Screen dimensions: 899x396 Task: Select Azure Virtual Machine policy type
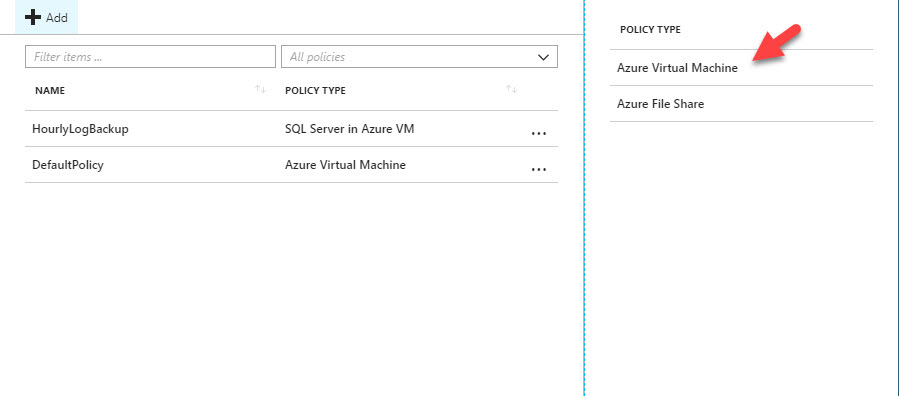point(677,68)
